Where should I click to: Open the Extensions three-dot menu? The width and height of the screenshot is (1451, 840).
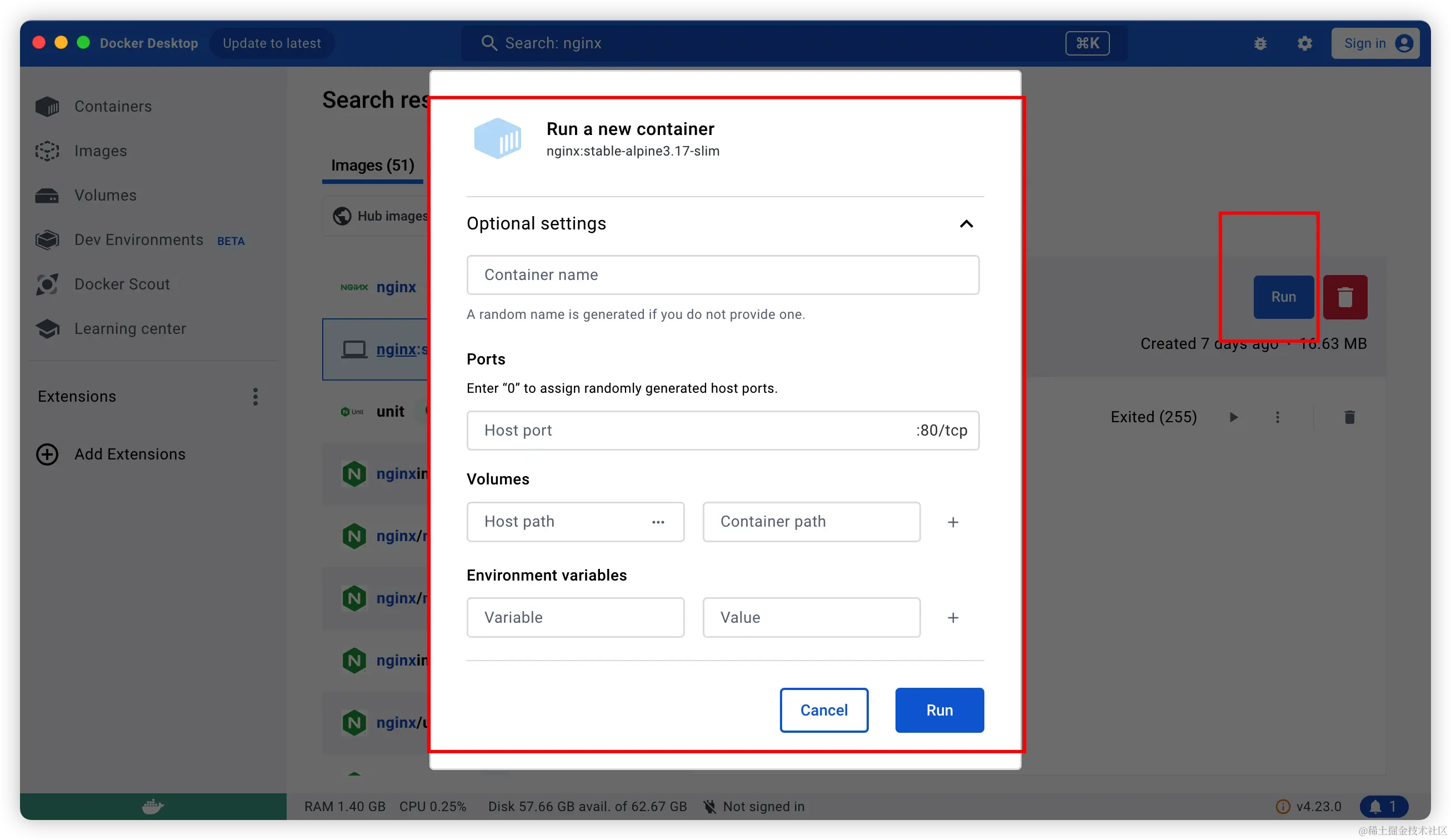point(255,397)
